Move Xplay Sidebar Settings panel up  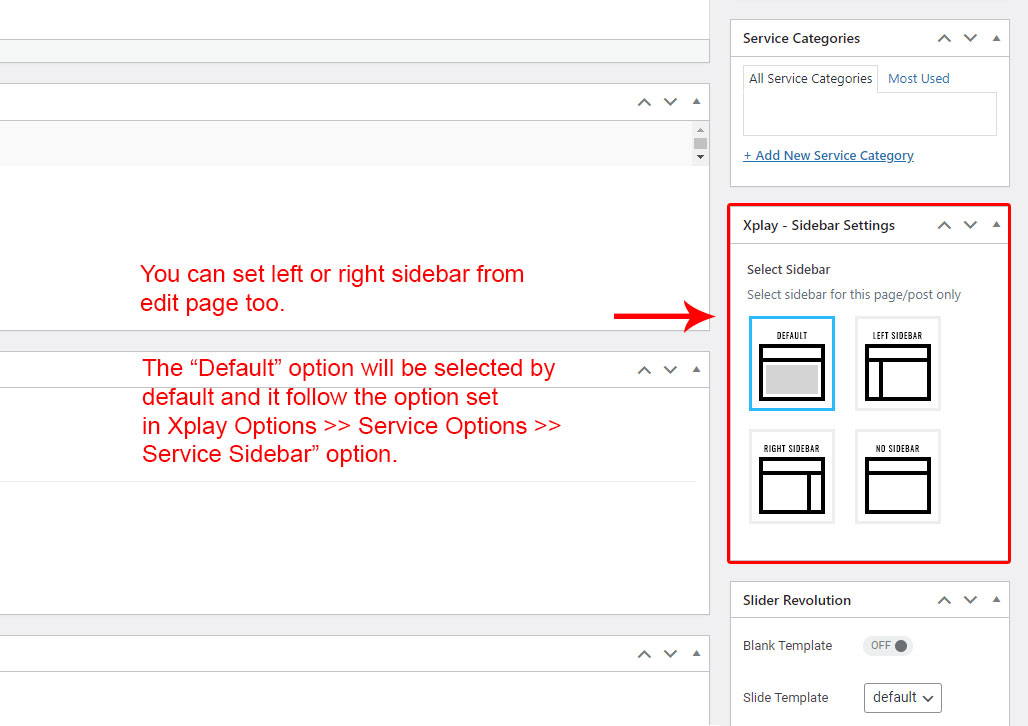pyautogui.click(x=944, y=225)
